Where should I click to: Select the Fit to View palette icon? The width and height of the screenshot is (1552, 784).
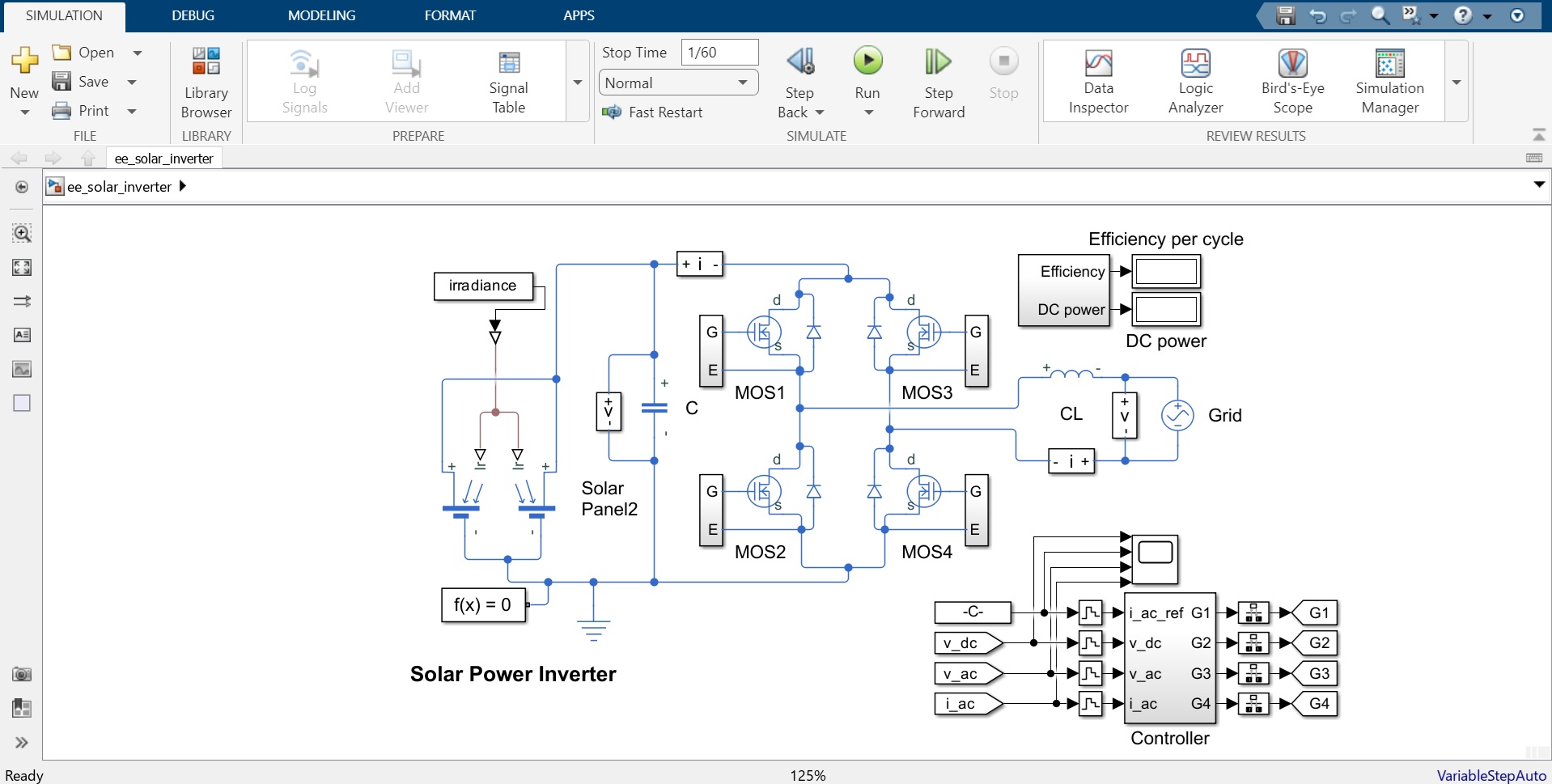pyautogui.click(x=22, y=268)
